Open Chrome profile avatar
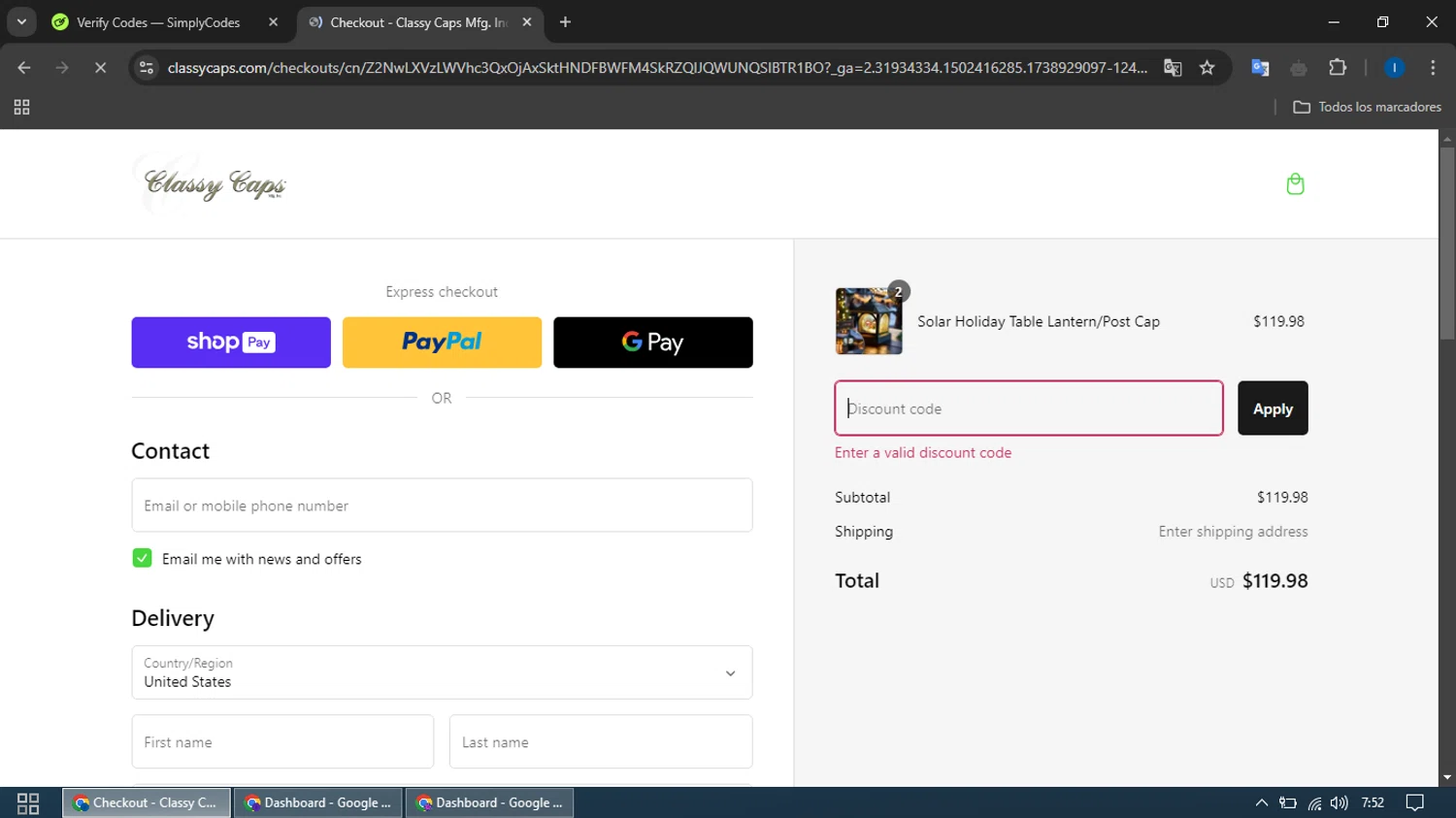Screen dimensions: 1456x818 click(1394, 68)
